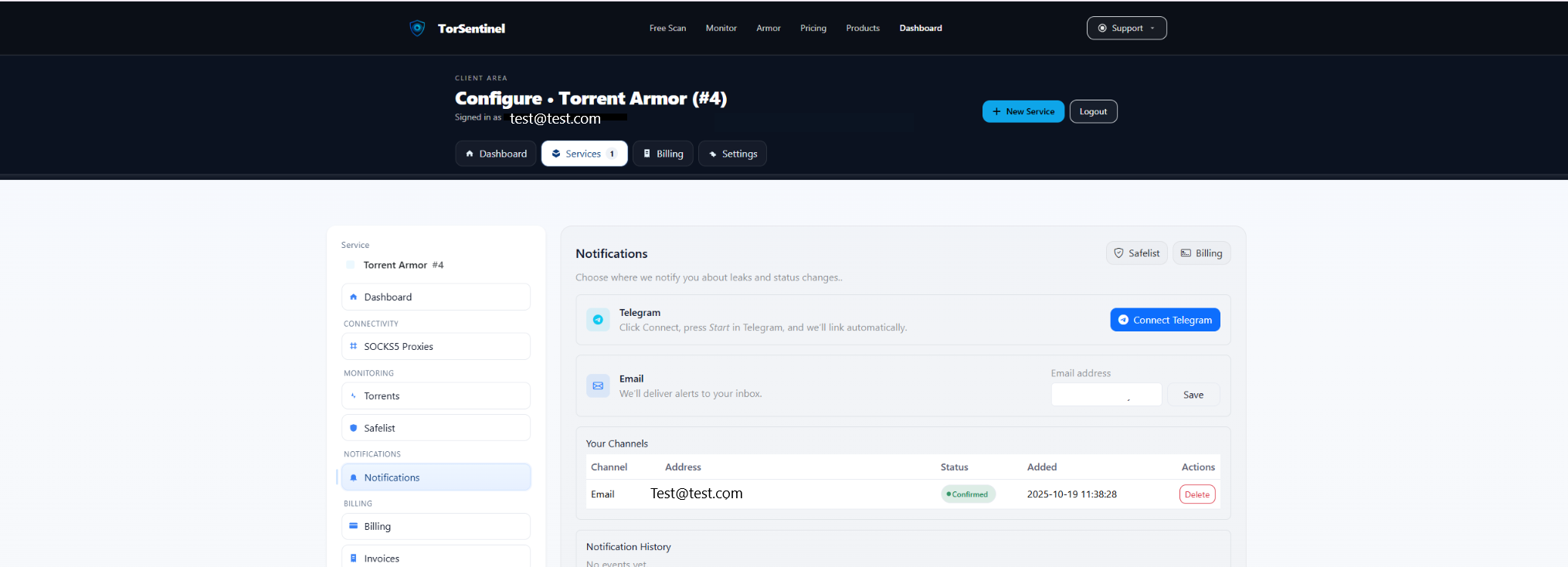Click the Email address input field
The image size is (1568, 567).
coord(1105,395)
